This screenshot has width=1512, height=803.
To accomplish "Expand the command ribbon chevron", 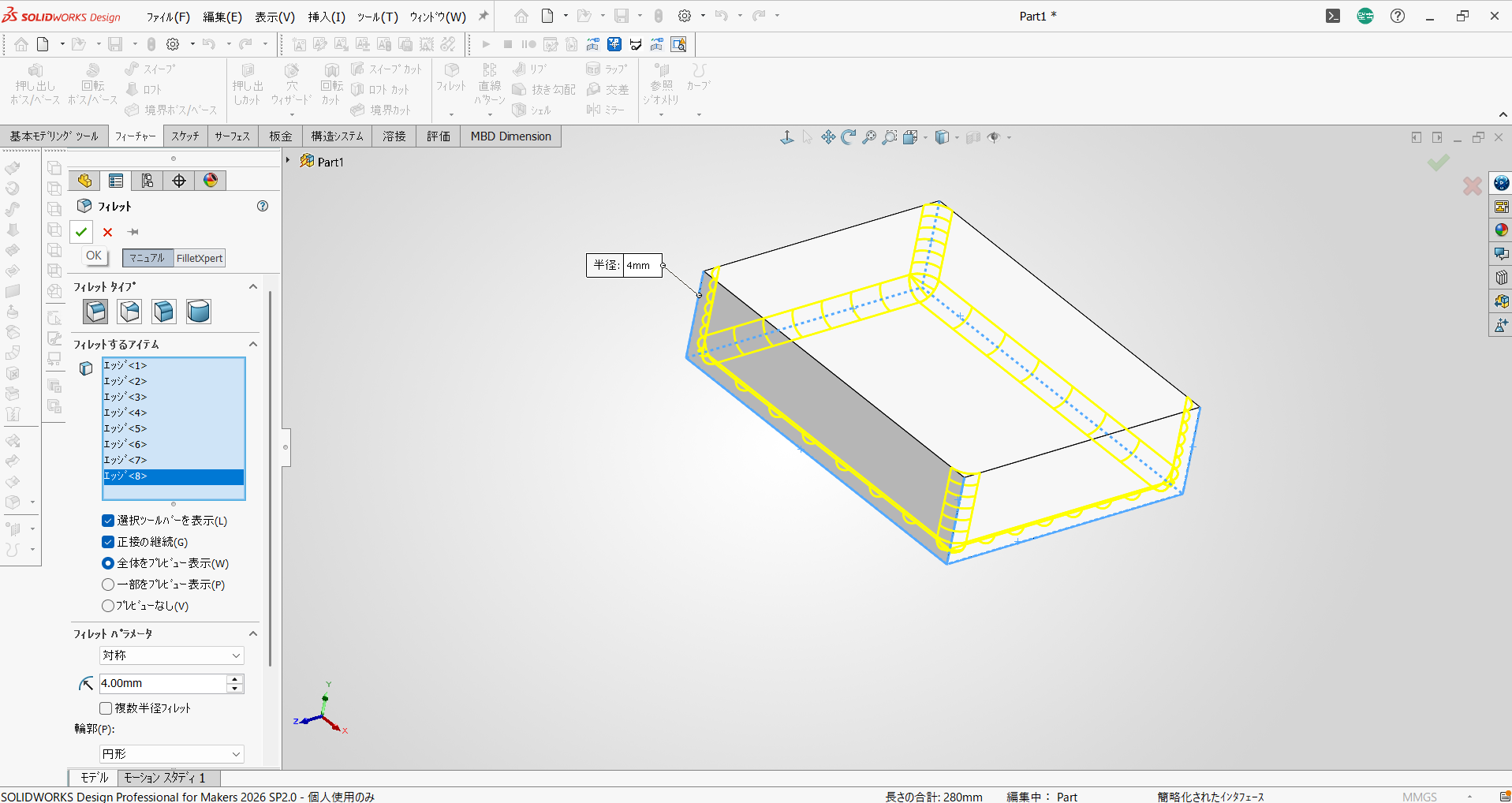I will 1503,115.
